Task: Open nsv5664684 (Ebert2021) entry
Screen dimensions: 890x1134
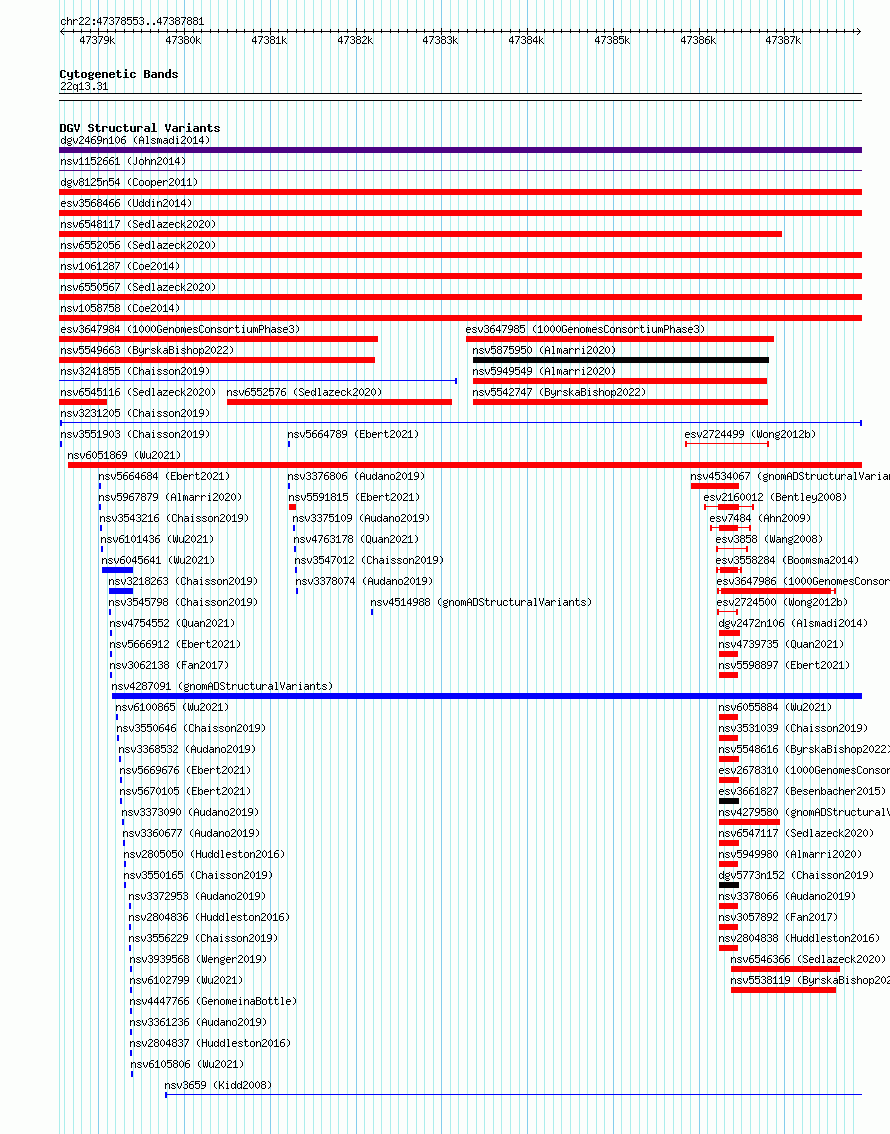Action: click(164, 476)
